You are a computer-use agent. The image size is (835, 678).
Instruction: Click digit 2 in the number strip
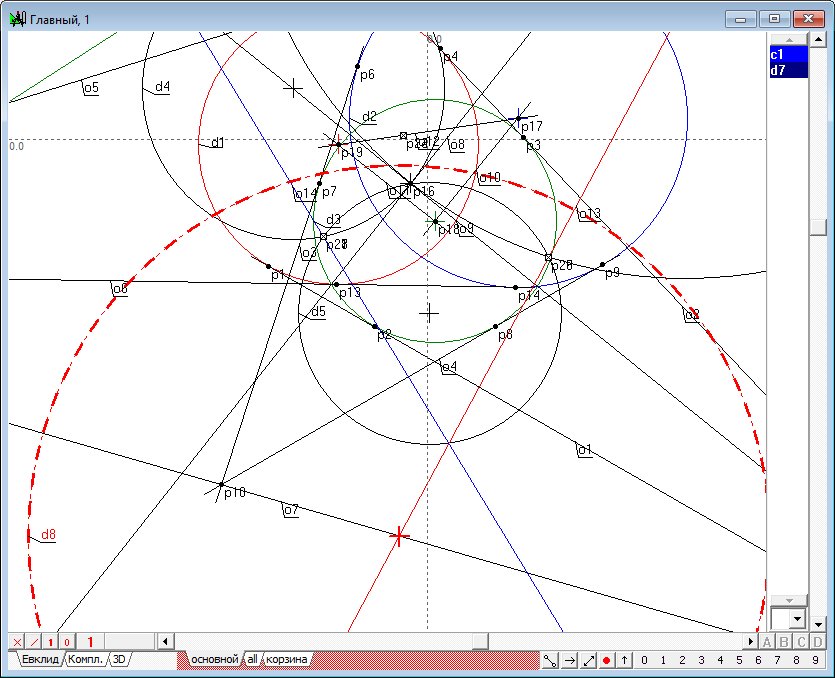click(x=682, y=660)
